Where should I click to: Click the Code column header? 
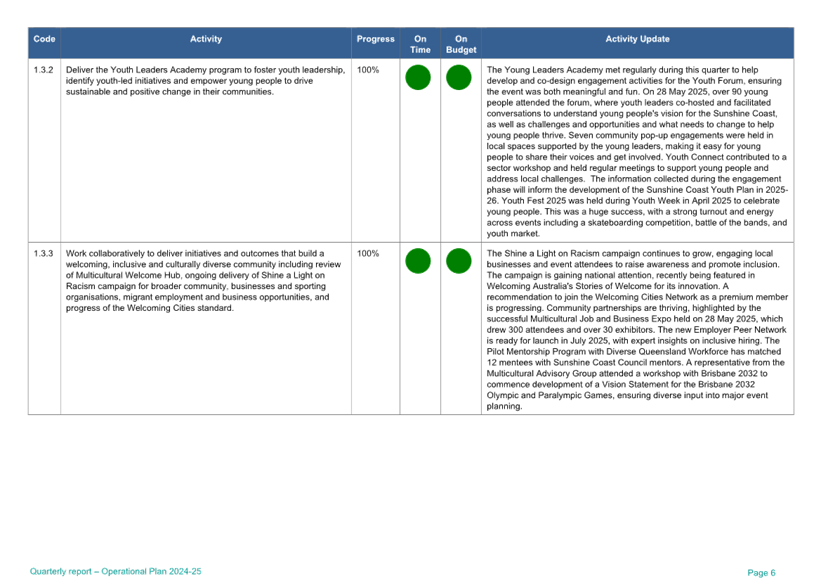pyautogui.click(x=44, y=39)
